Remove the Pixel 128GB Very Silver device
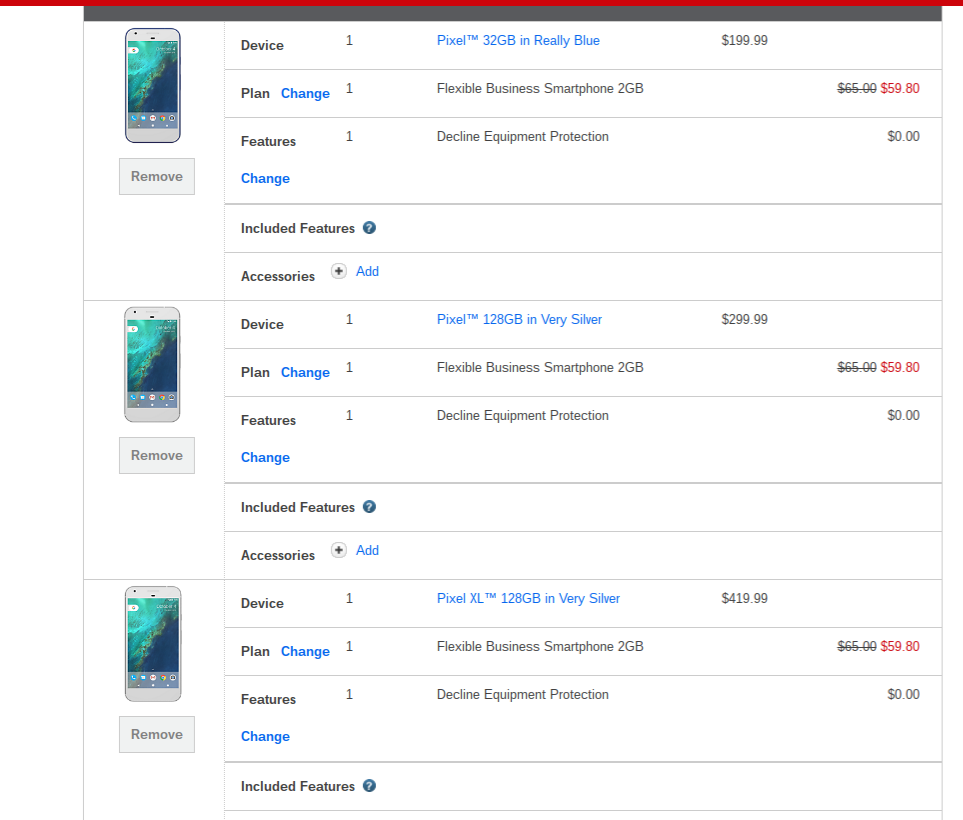 tap(157, 456)
